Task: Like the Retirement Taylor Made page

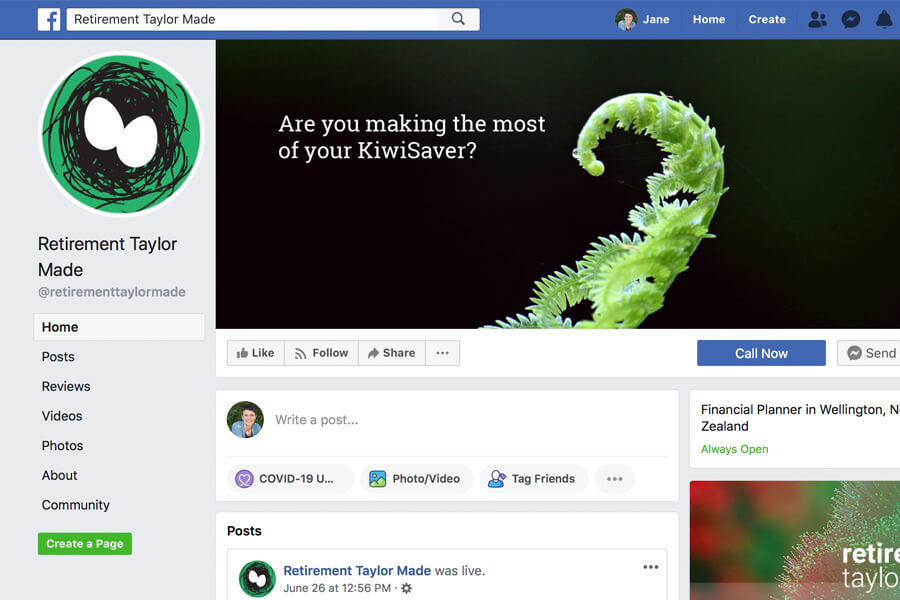Action: tap(255, 353)
